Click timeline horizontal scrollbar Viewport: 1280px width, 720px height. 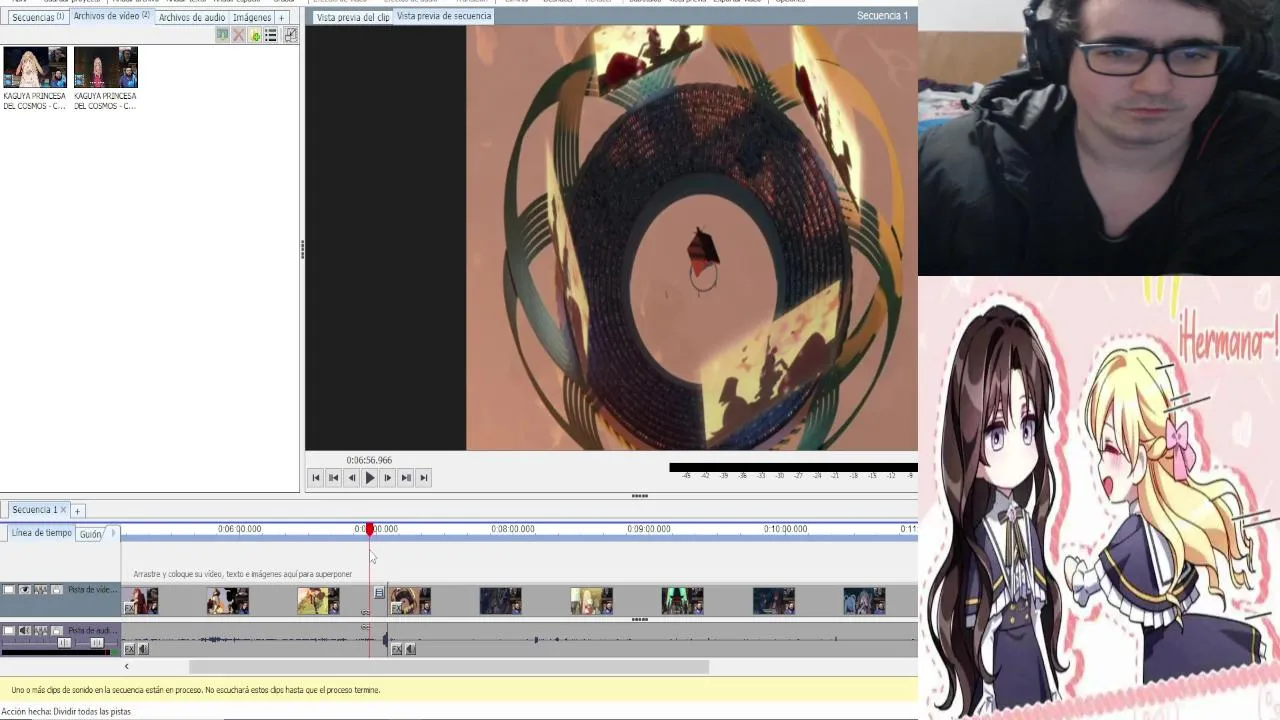point(449,667)
